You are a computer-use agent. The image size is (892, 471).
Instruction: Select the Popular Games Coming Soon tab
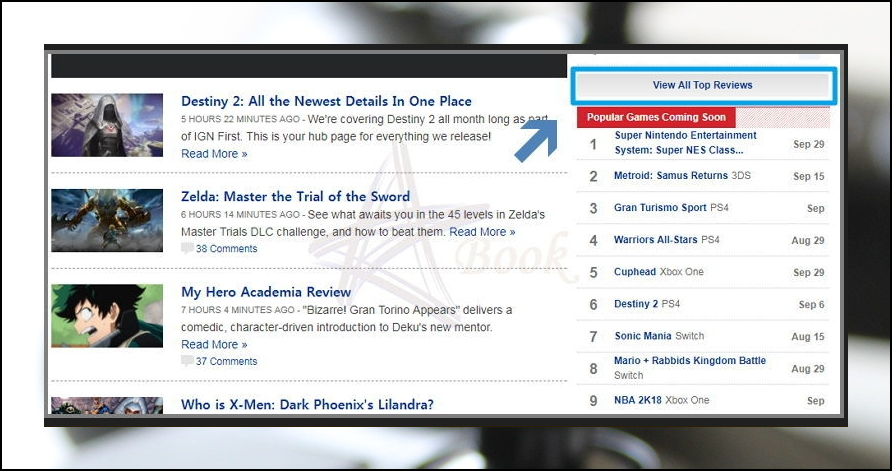pos(656,117)
